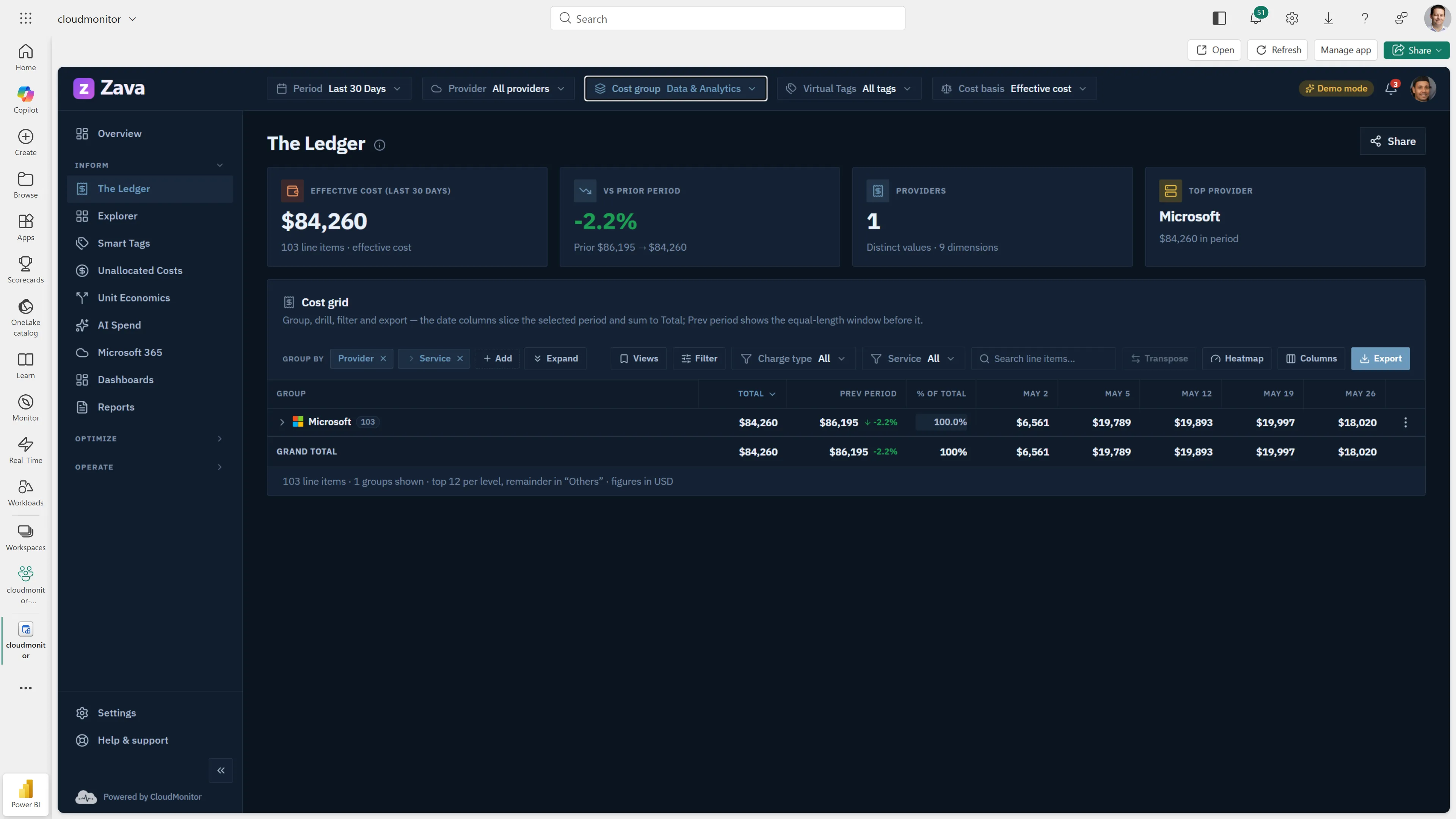Remove the Provider group-by chip
This screenshot has width=1456, height=819.
pos(383,358)
